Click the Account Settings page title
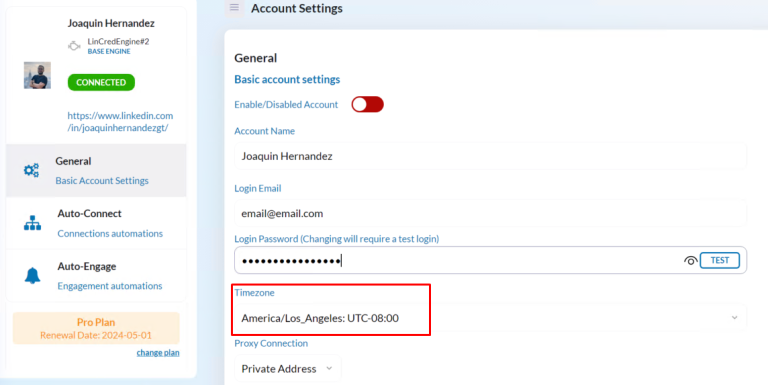The width and height of the screenshot is (768, 385). click(x=297, y=8)
